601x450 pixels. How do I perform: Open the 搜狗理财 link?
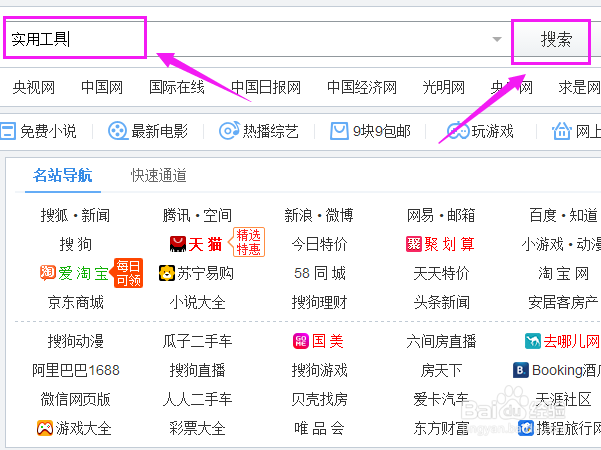pos(319,302)
